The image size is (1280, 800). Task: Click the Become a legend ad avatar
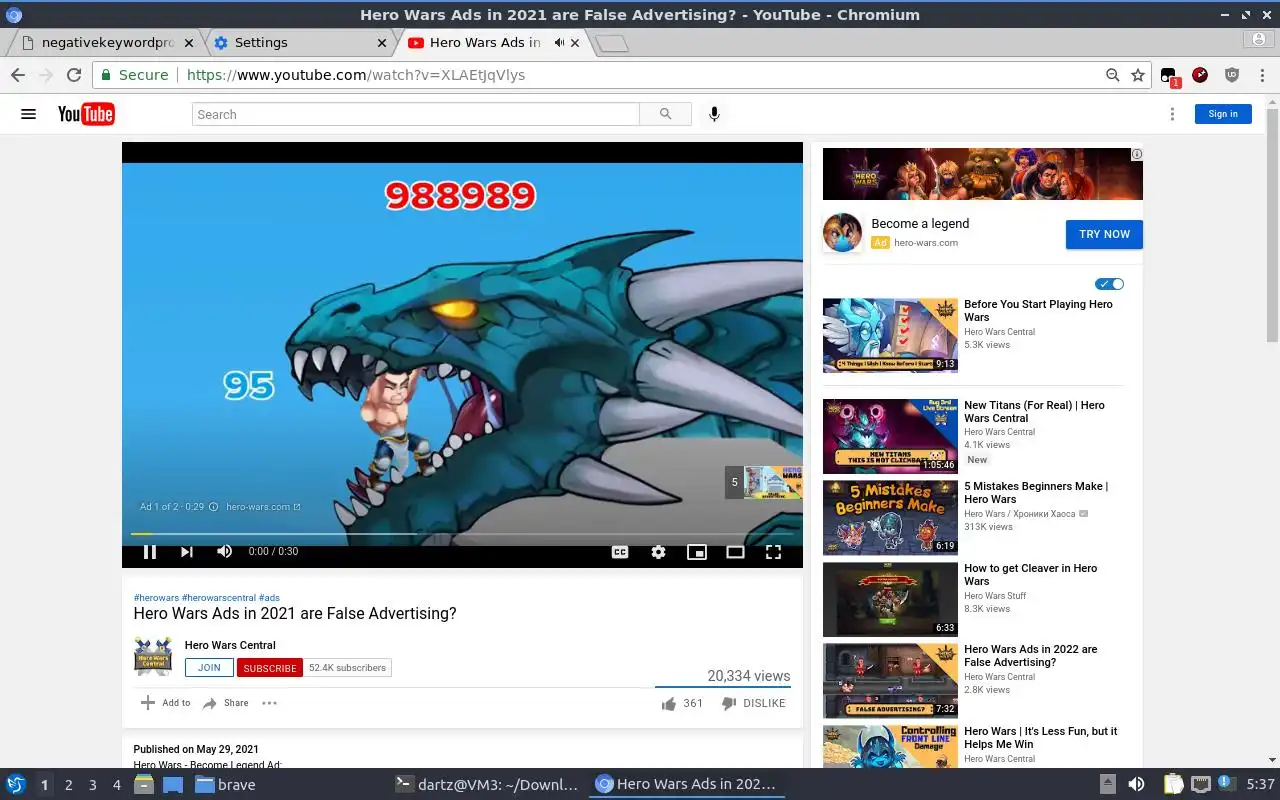click(842, 233)
